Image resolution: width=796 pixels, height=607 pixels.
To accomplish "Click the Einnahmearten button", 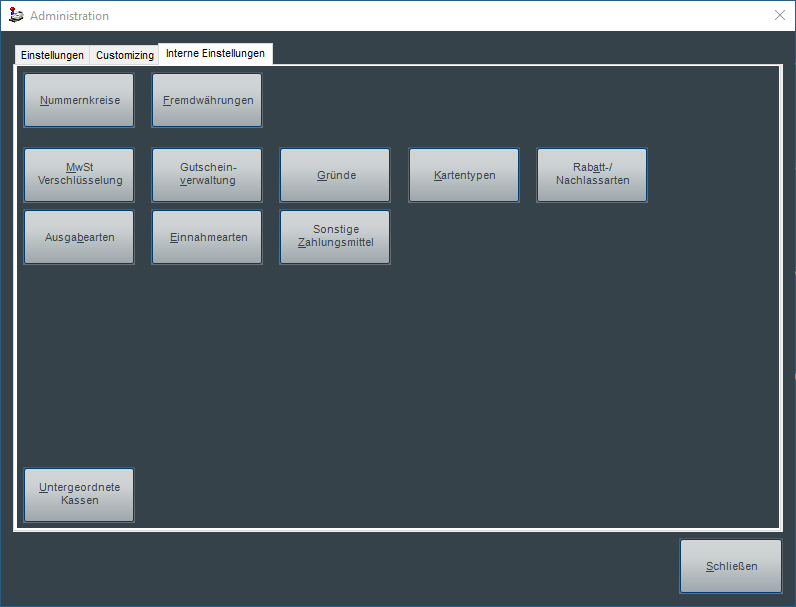I will click(207, 237).
